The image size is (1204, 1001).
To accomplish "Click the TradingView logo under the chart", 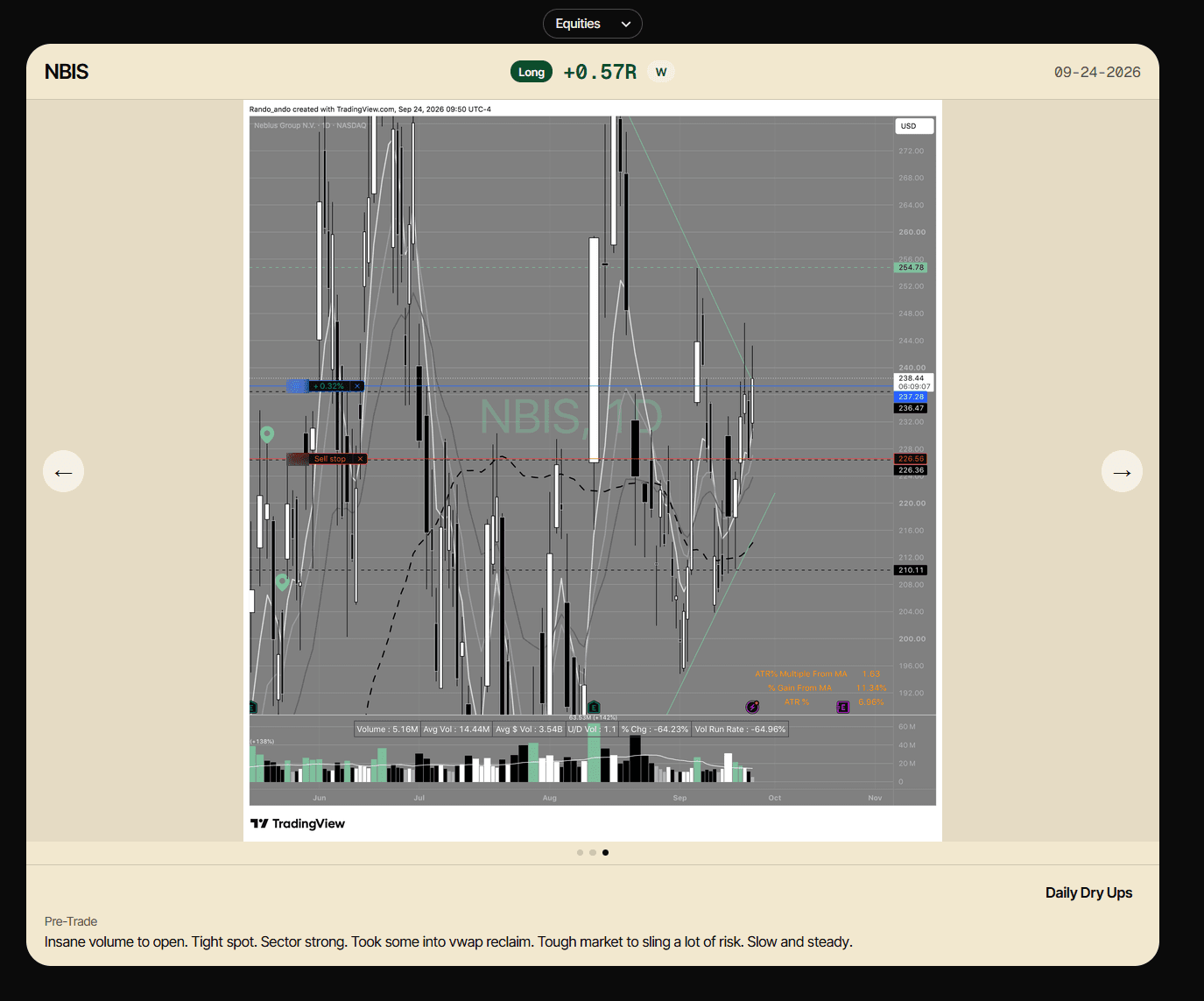I will click(x=298, y=823).
